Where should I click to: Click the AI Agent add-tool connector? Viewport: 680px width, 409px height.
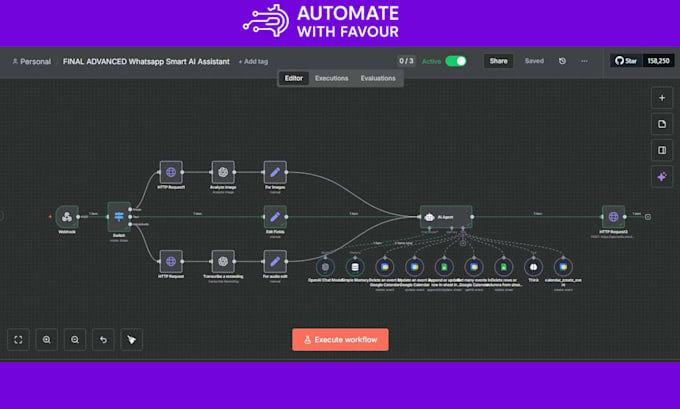(x=463, y=243)
